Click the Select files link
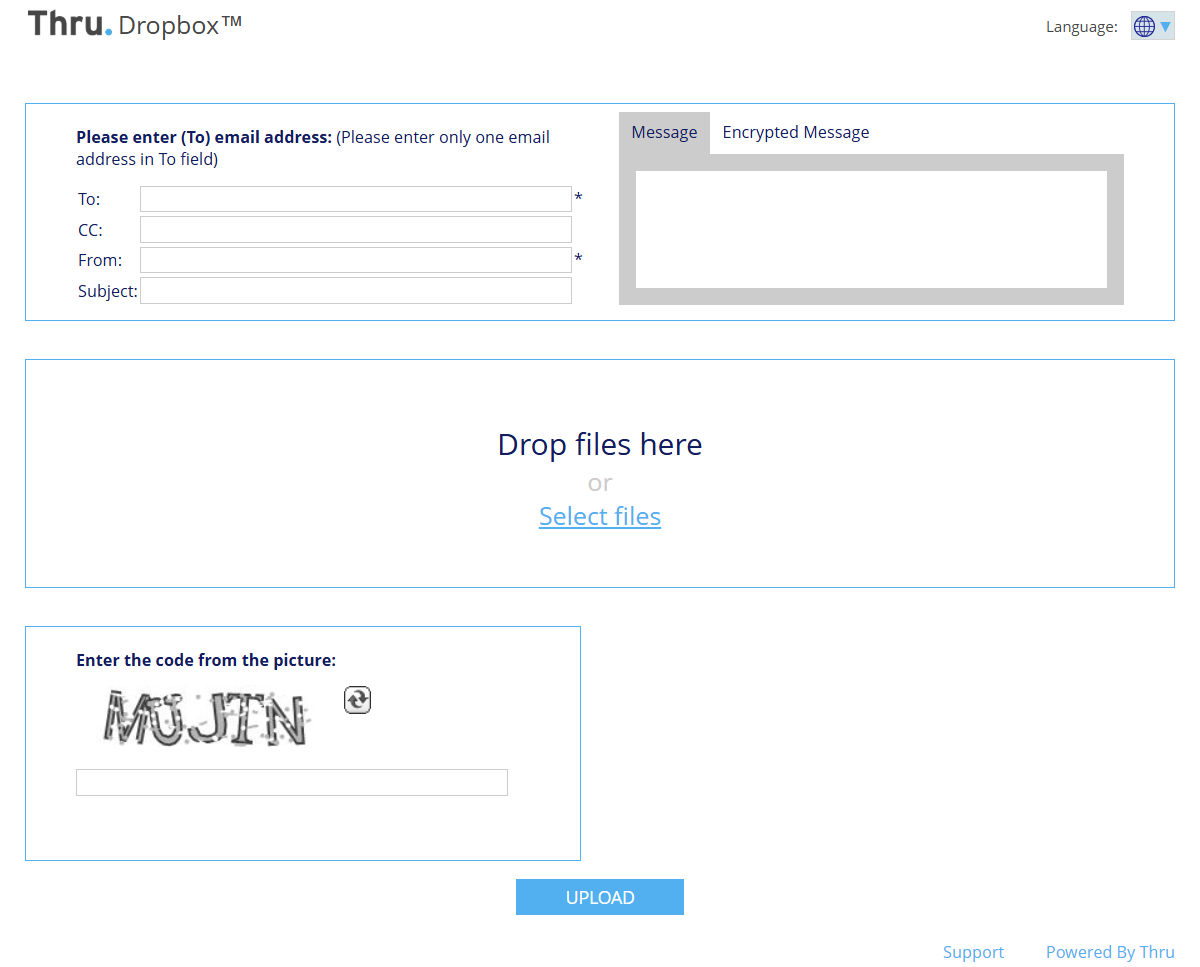Viewport: 1200px width, 967px height. click(599, 516)
